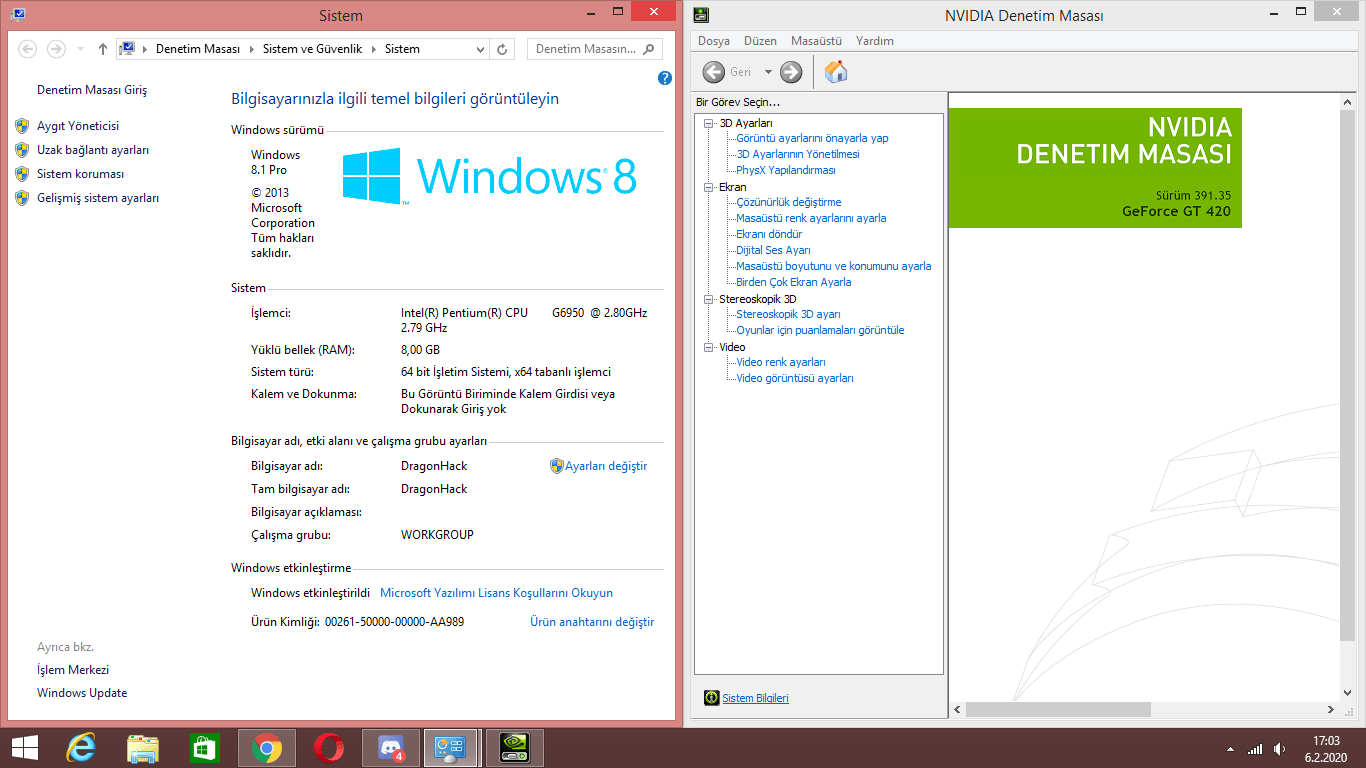Click the NVIDIA Geri back arrow
The width and height of the screenshot is (1366, 768).
(714, 72)
